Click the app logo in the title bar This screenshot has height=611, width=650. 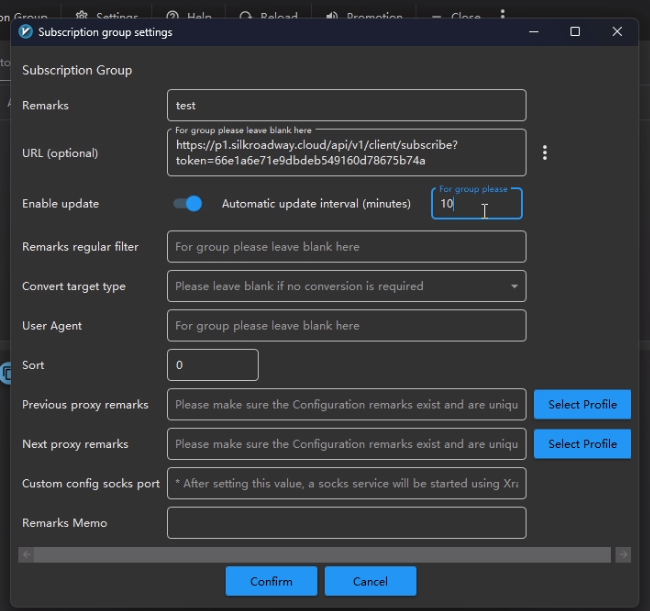pos(26,32)
